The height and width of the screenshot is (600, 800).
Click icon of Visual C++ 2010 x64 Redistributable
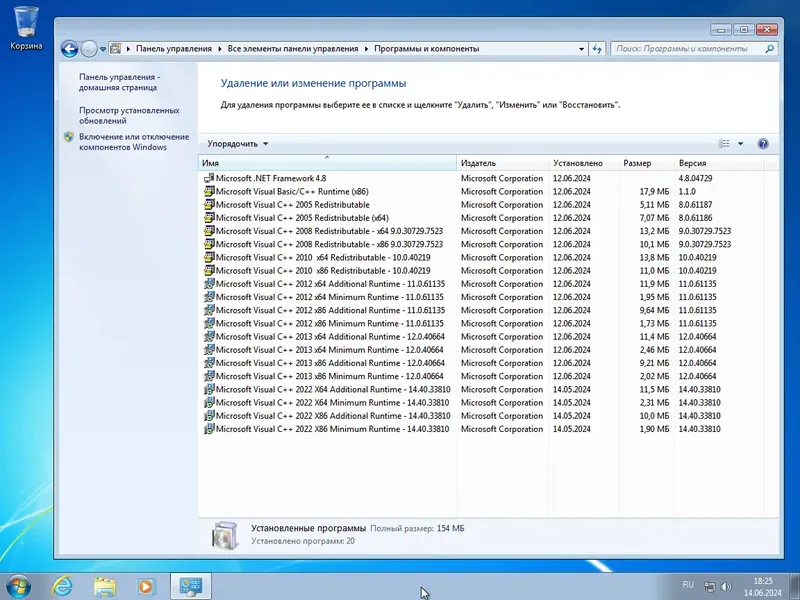pyautogui.click(x=209, y=257)
